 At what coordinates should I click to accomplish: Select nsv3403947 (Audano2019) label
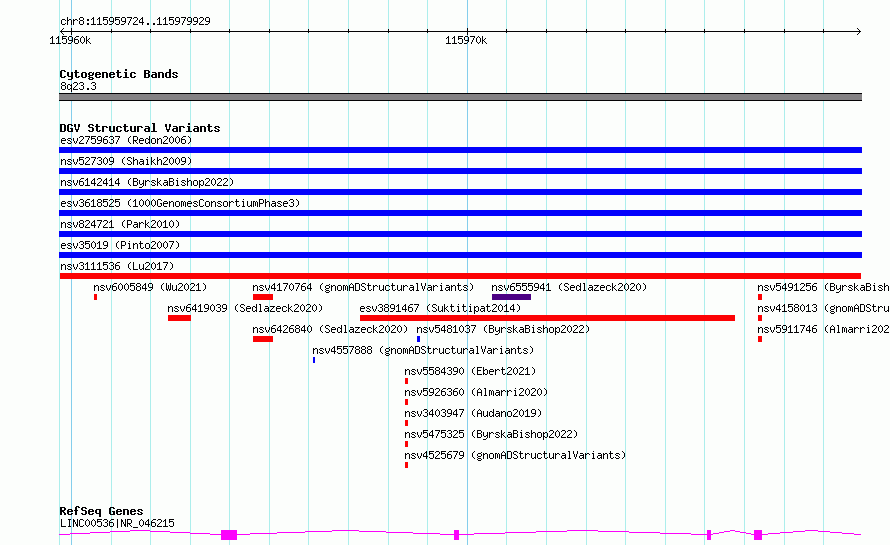coord(473,413)
